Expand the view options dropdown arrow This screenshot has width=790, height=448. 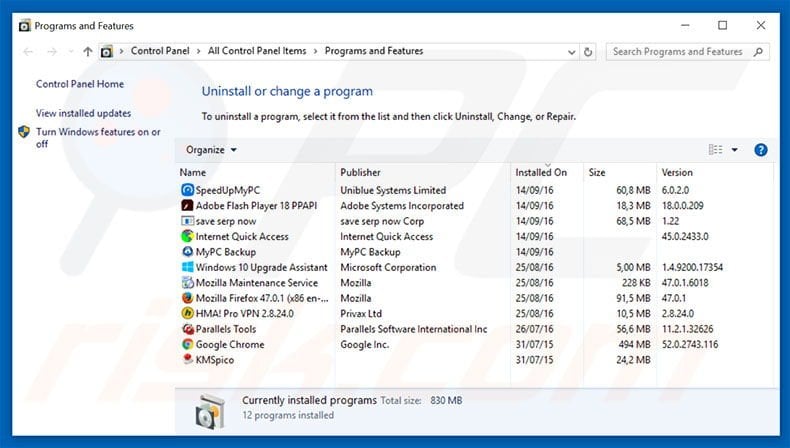click(x=735, y=150)
